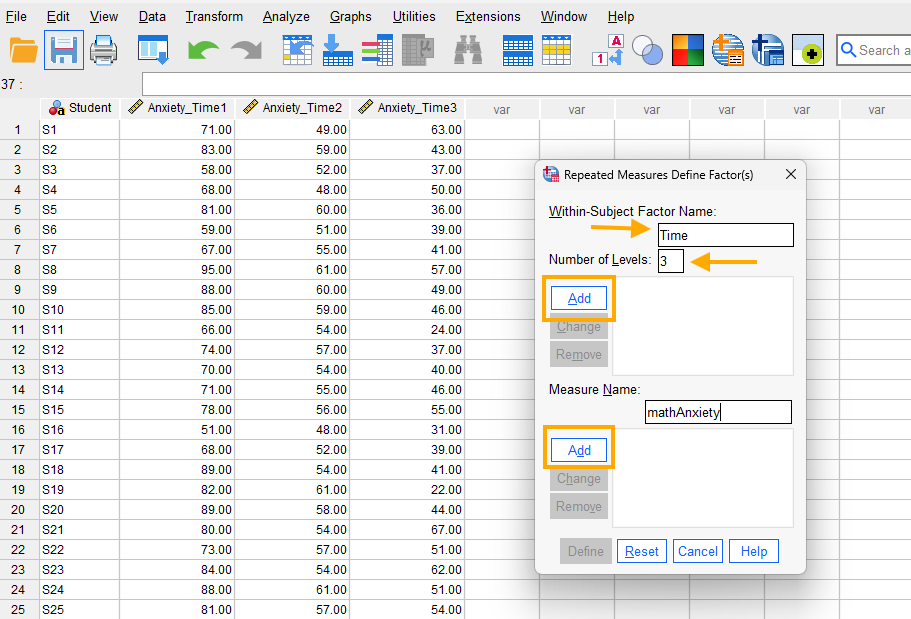The width and height of the screenshot is (911, 619).
Task: Click the Go to Variable icon
Action: pos(337,50)
